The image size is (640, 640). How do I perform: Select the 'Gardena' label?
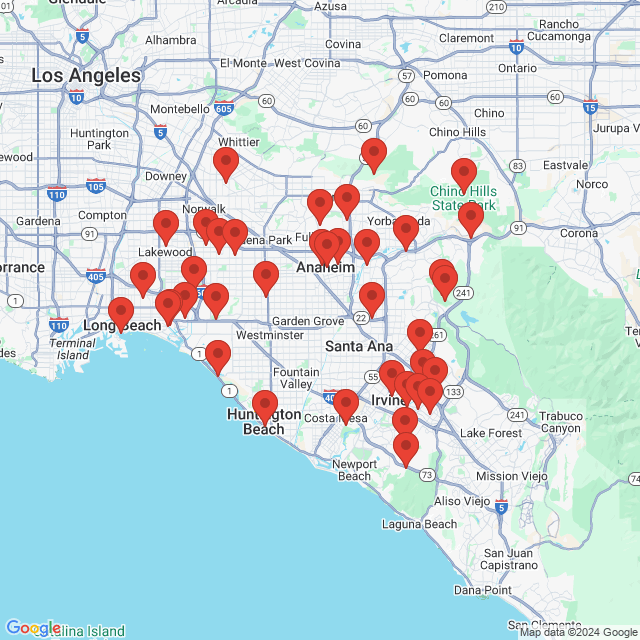[x=38, y=221]
